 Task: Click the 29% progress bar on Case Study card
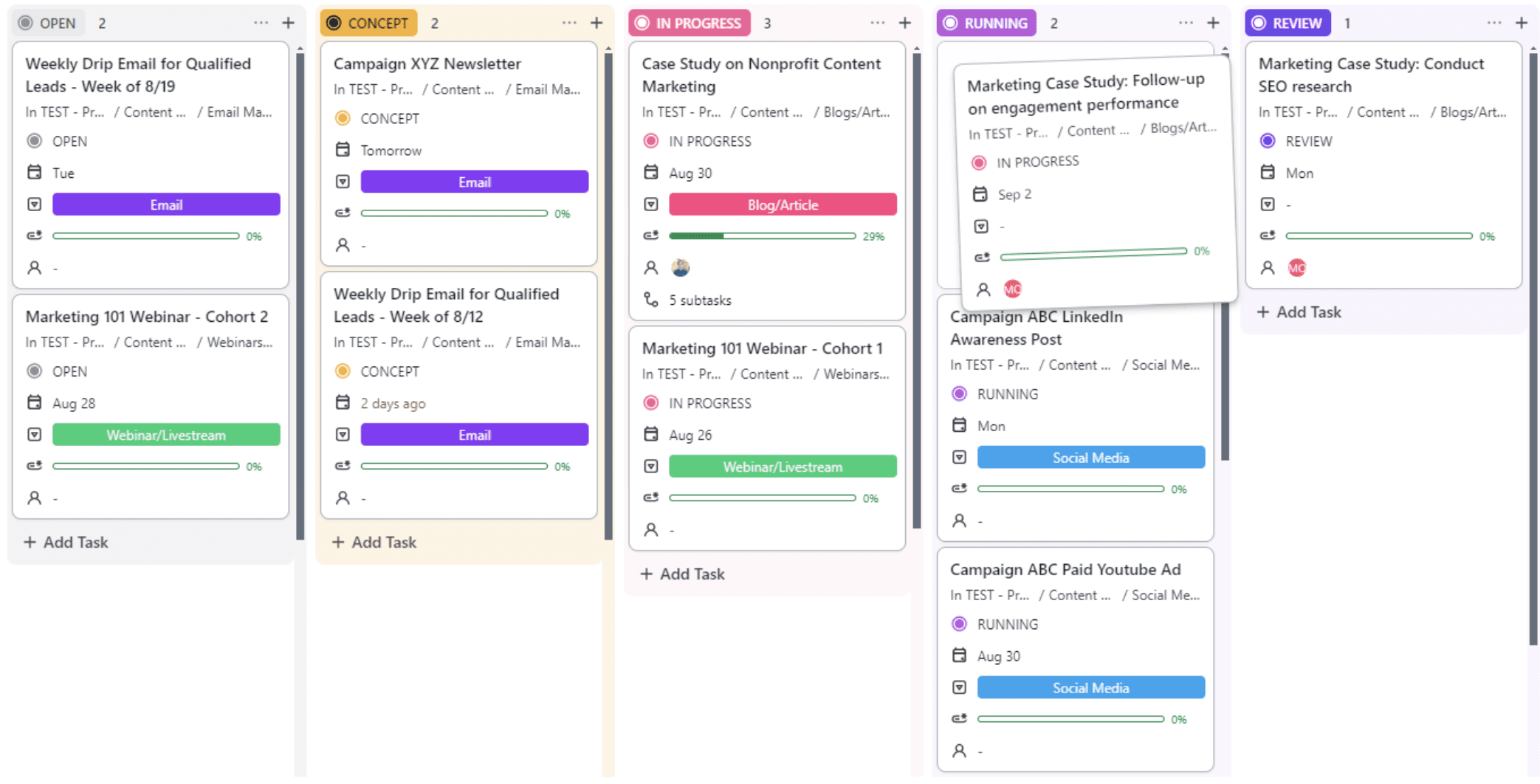pyautogui.click(x=762, y=236)
